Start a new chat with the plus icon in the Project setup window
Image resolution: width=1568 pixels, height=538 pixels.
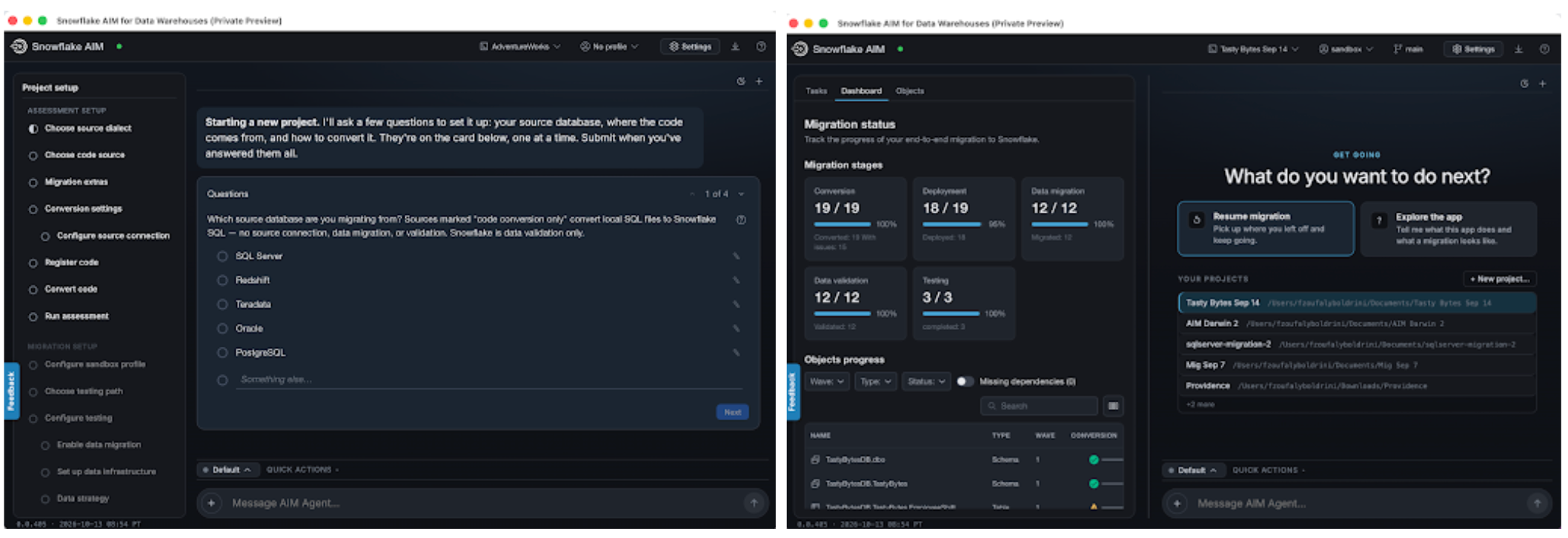pos(759,82)
